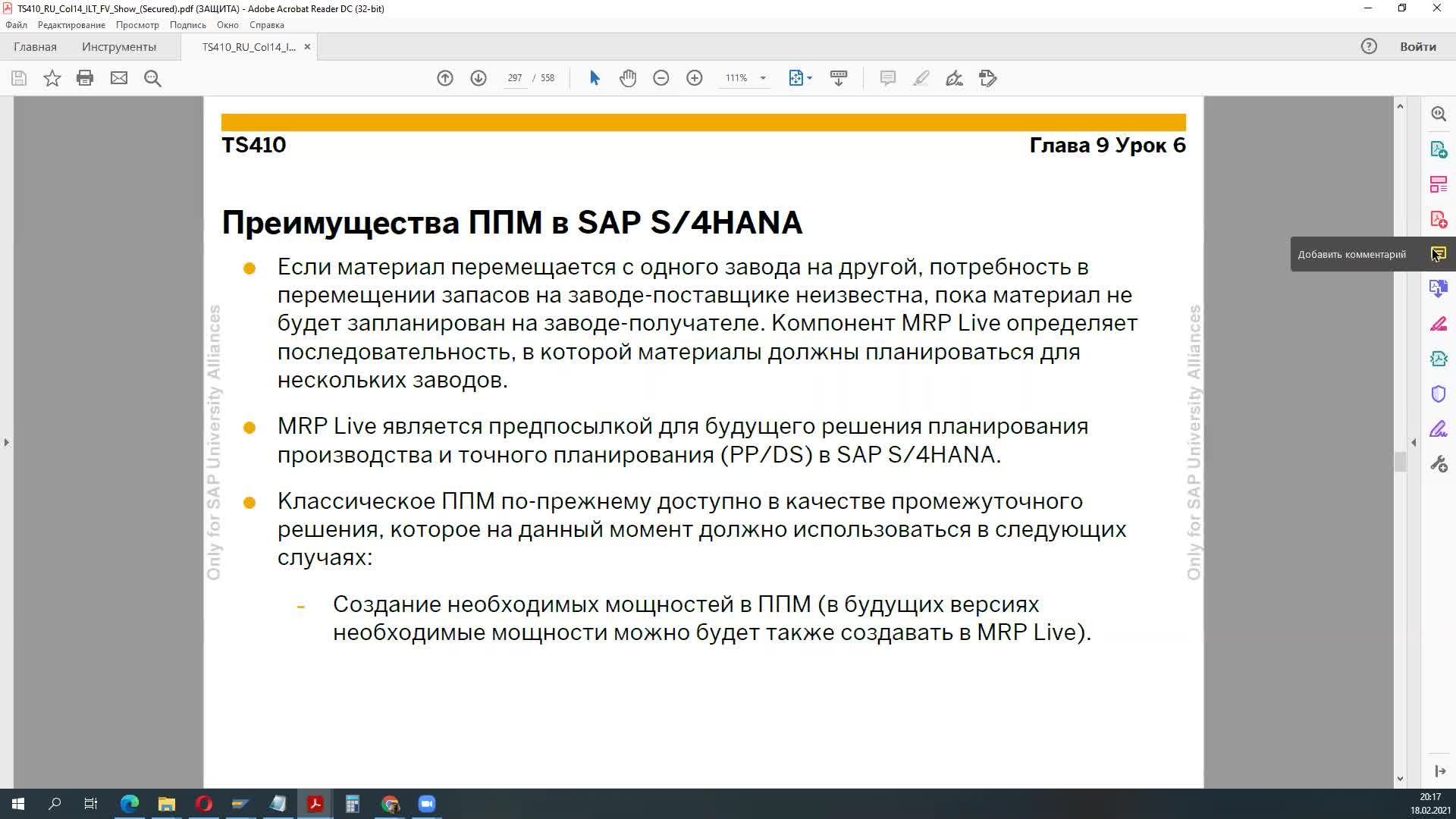This screenshot has height=819, width=1456.
Task: Open the Справка menu
Action: [x=267, y=25]
